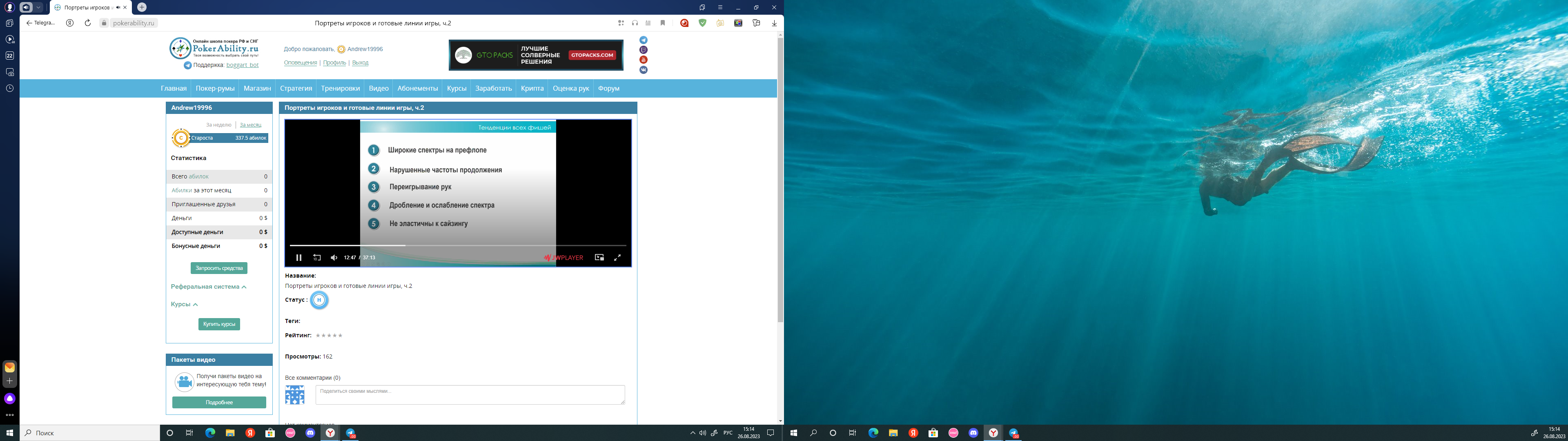
Task: Open the Yandex home button
Action: [70, 23]
